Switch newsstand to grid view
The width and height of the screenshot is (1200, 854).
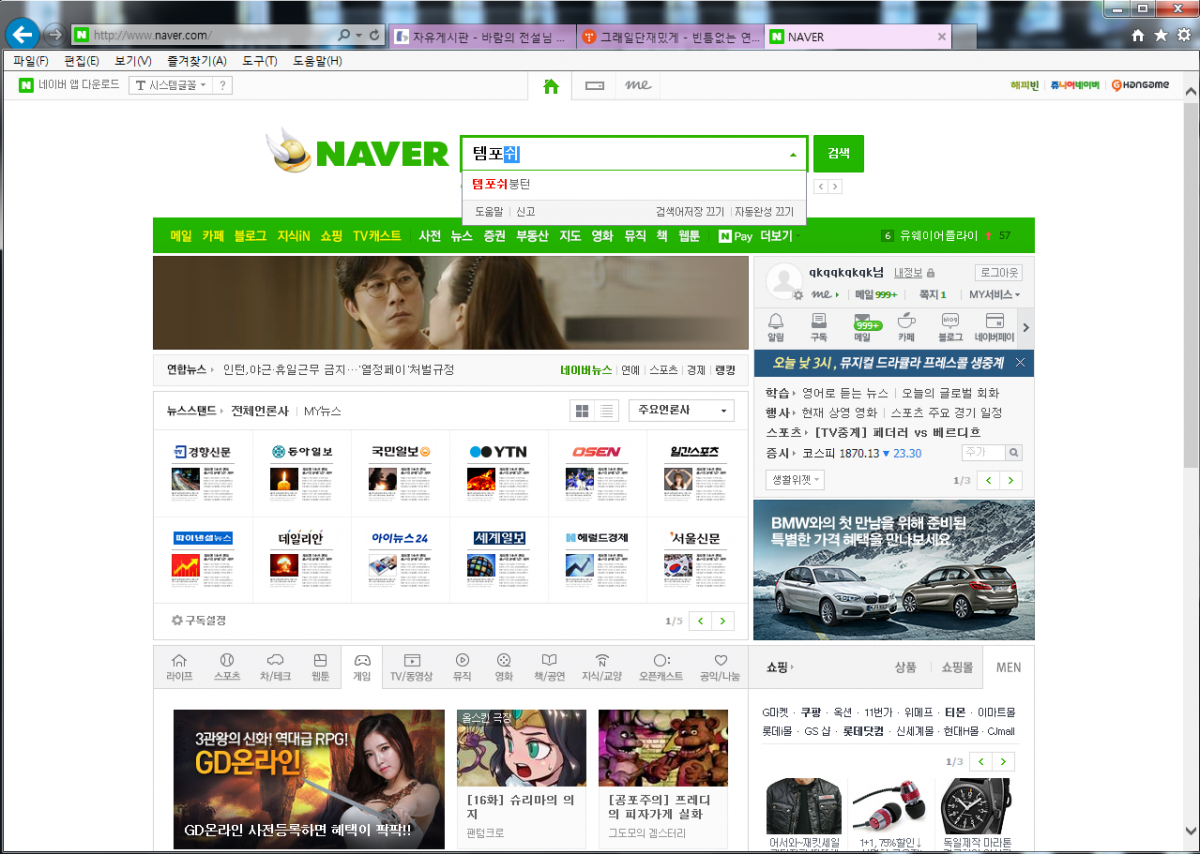point(581,411)
